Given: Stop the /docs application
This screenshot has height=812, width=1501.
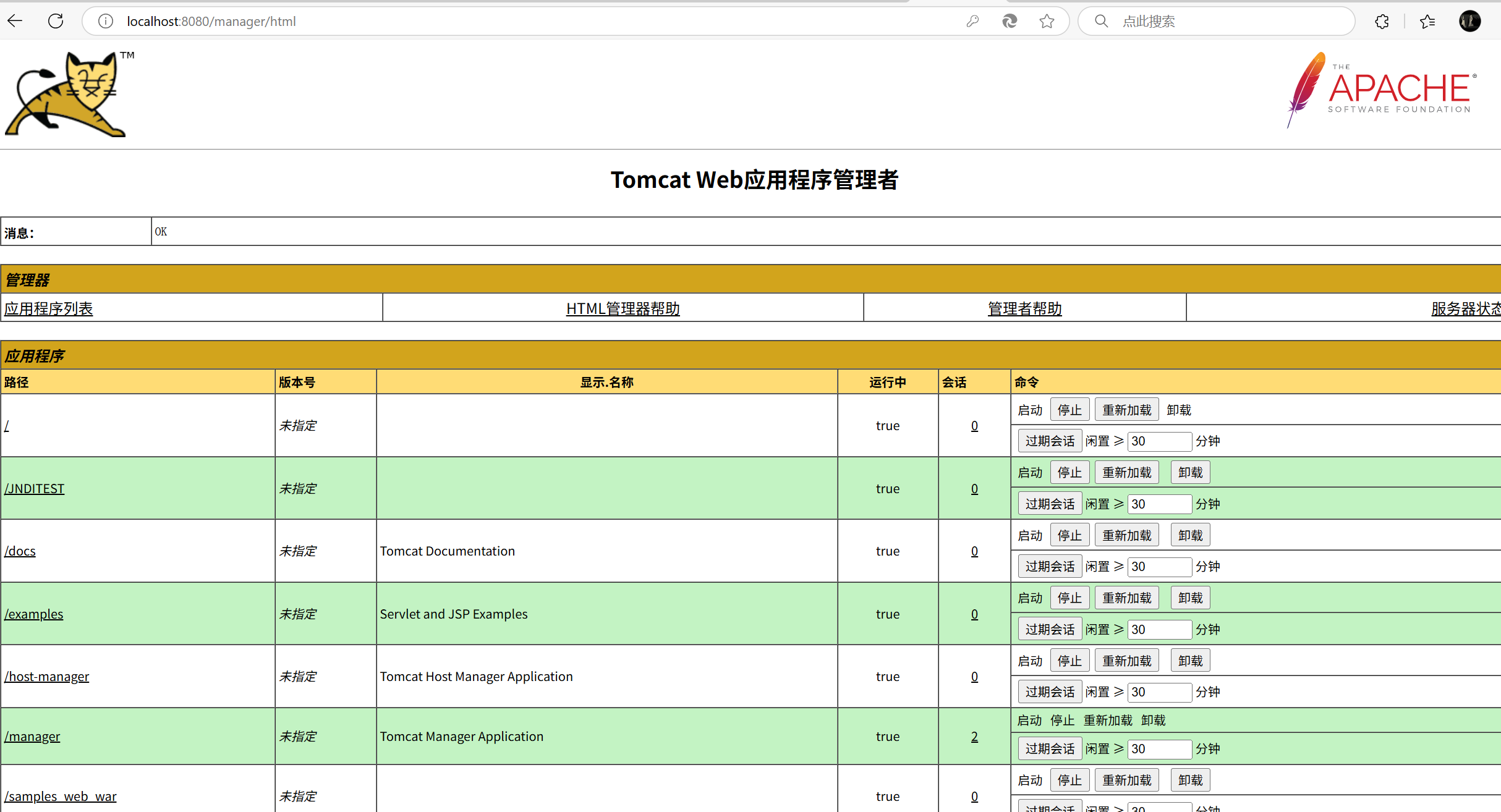Looking at the screenshot, I should 1069,535.
